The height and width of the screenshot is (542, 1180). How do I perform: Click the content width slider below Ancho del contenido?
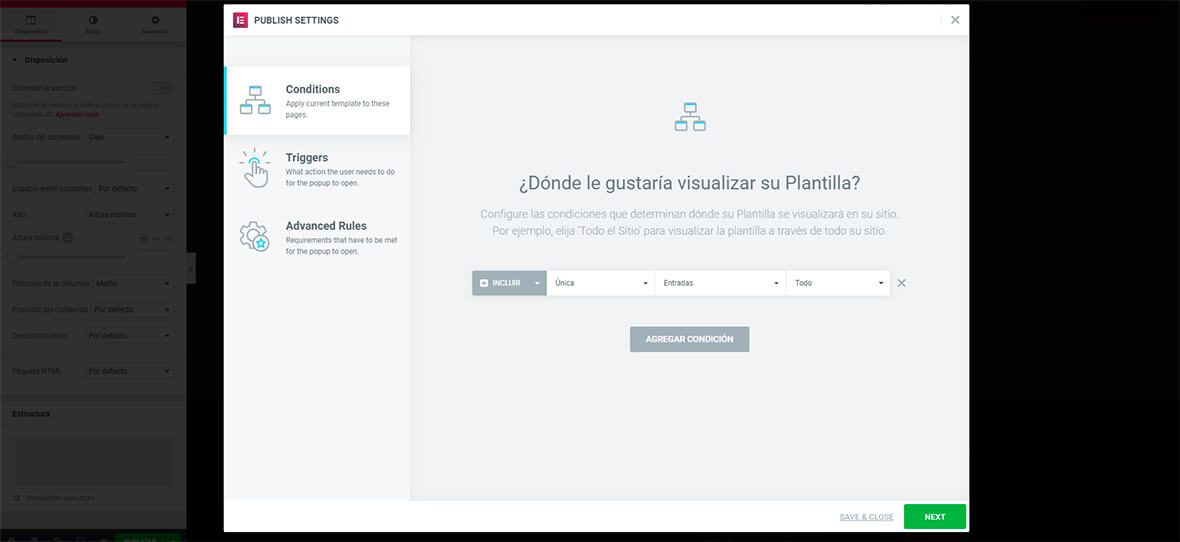[x=68, y=163]
